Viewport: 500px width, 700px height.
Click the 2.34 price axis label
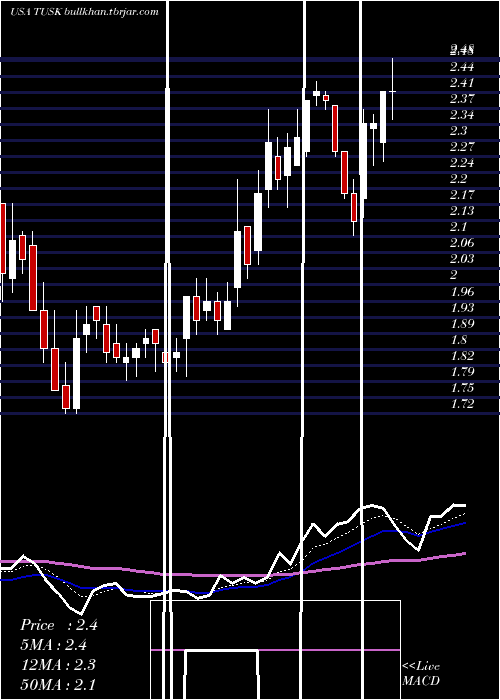(462, 115)
